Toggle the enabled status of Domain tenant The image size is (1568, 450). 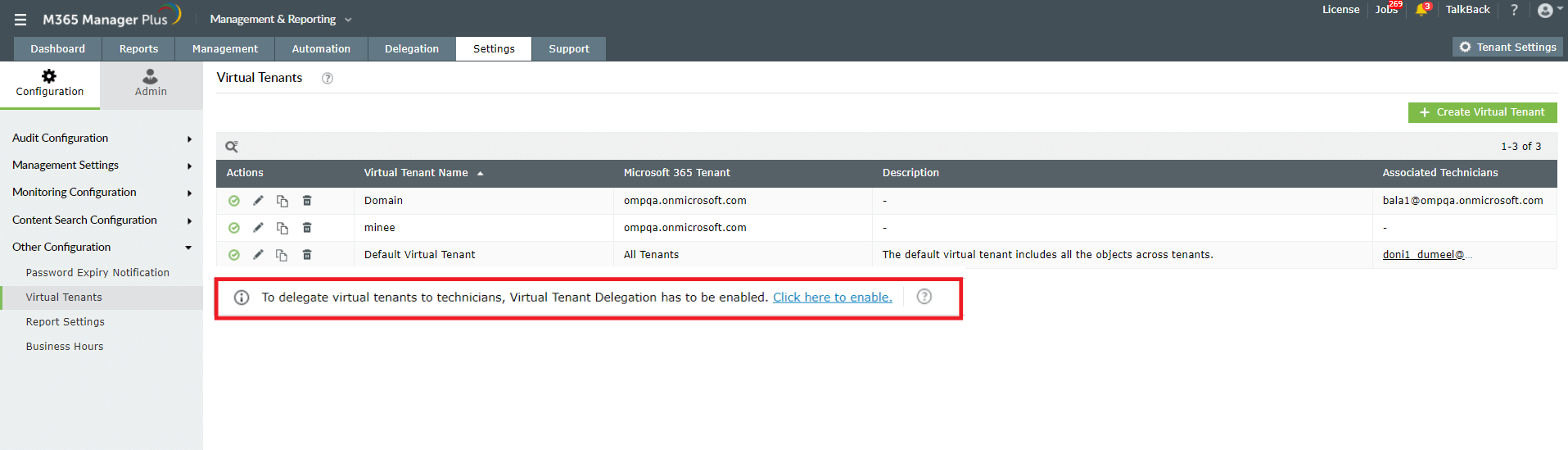234,201
